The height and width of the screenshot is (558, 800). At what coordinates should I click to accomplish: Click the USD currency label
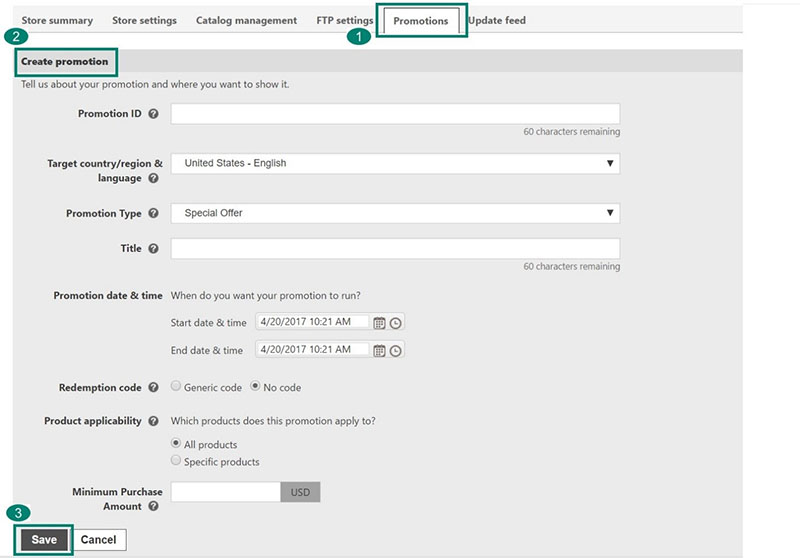pyautogui.click(x=301, y=492)
